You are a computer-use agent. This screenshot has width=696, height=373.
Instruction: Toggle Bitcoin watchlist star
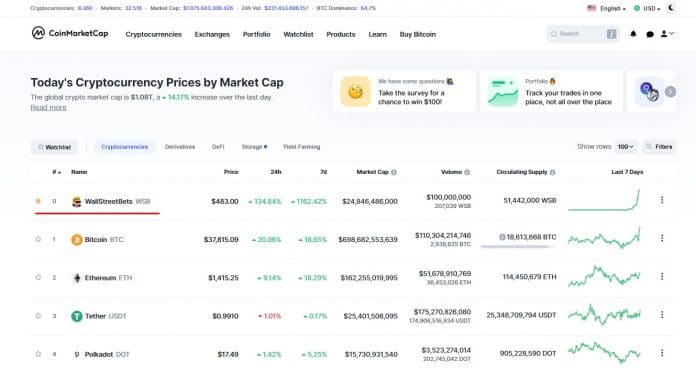pyautogui.click(x=38, y=239)
